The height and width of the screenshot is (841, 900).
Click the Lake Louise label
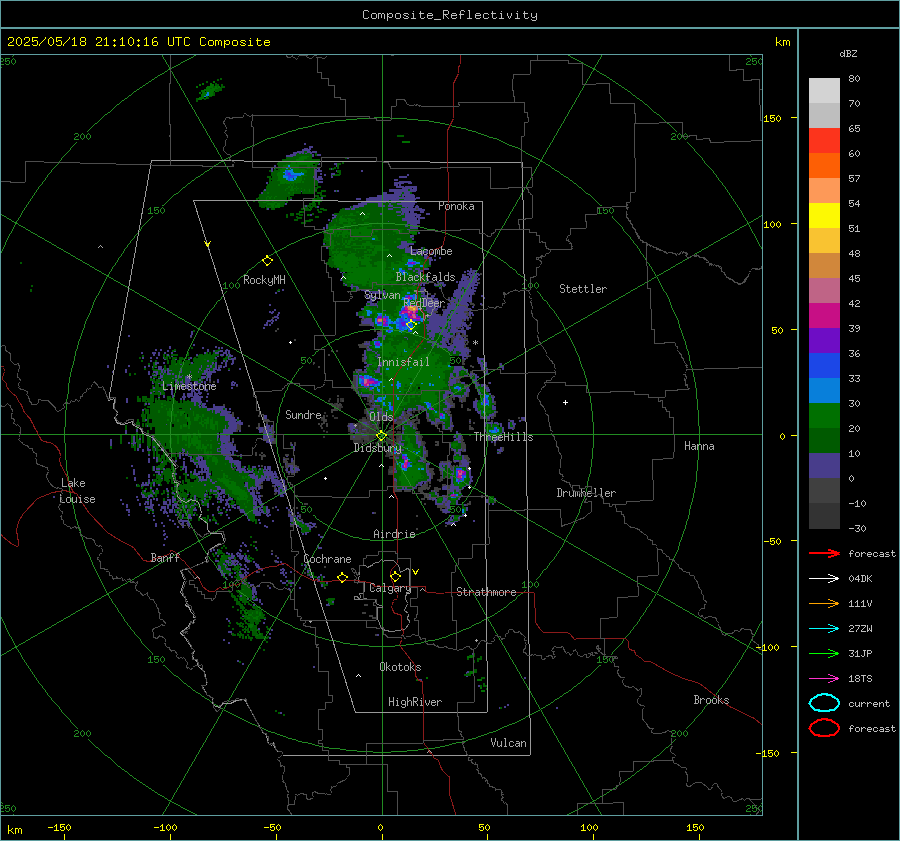(x=77, y=491)
